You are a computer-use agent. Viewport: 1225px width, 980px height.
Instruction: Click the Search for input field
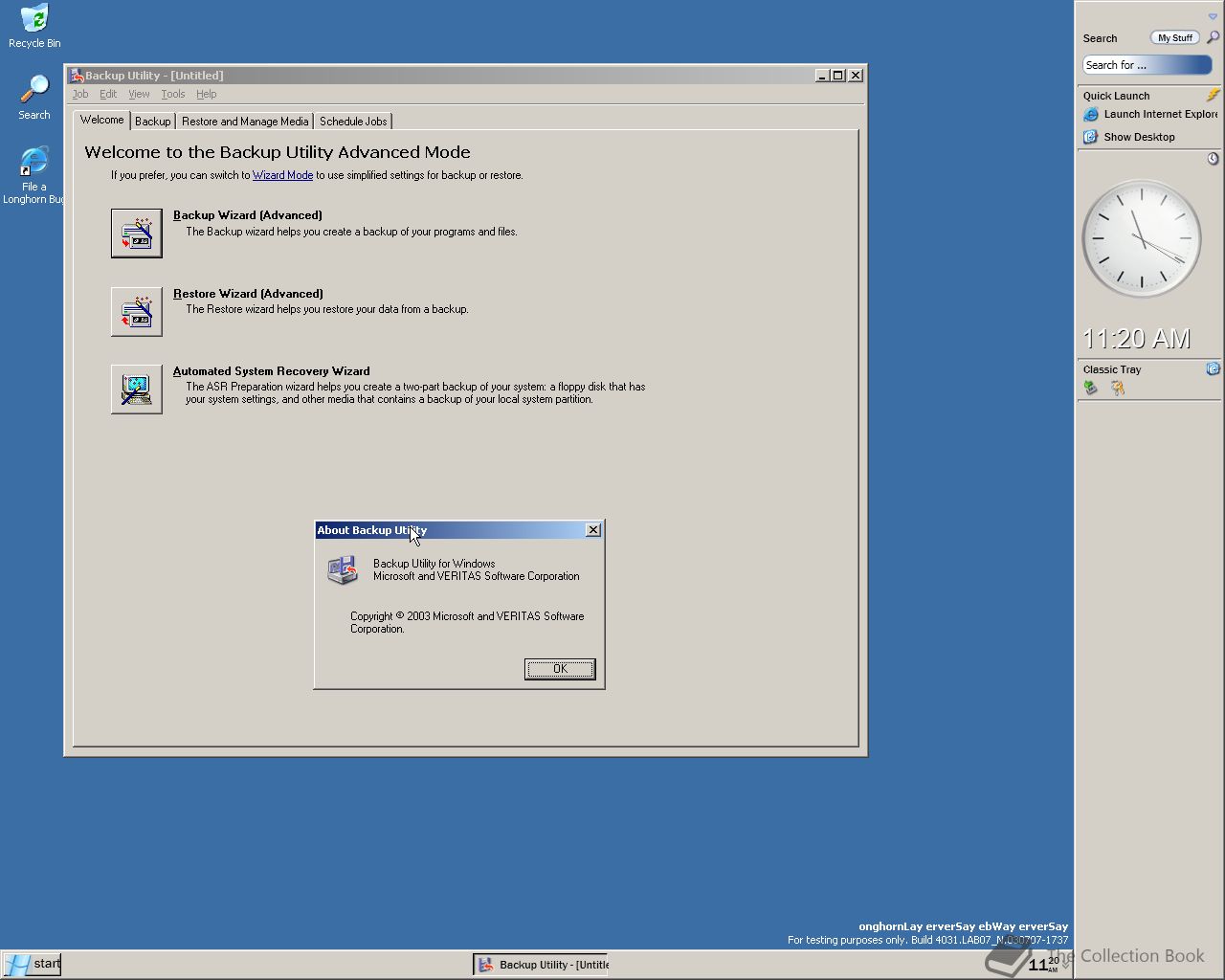[1147, 65]
